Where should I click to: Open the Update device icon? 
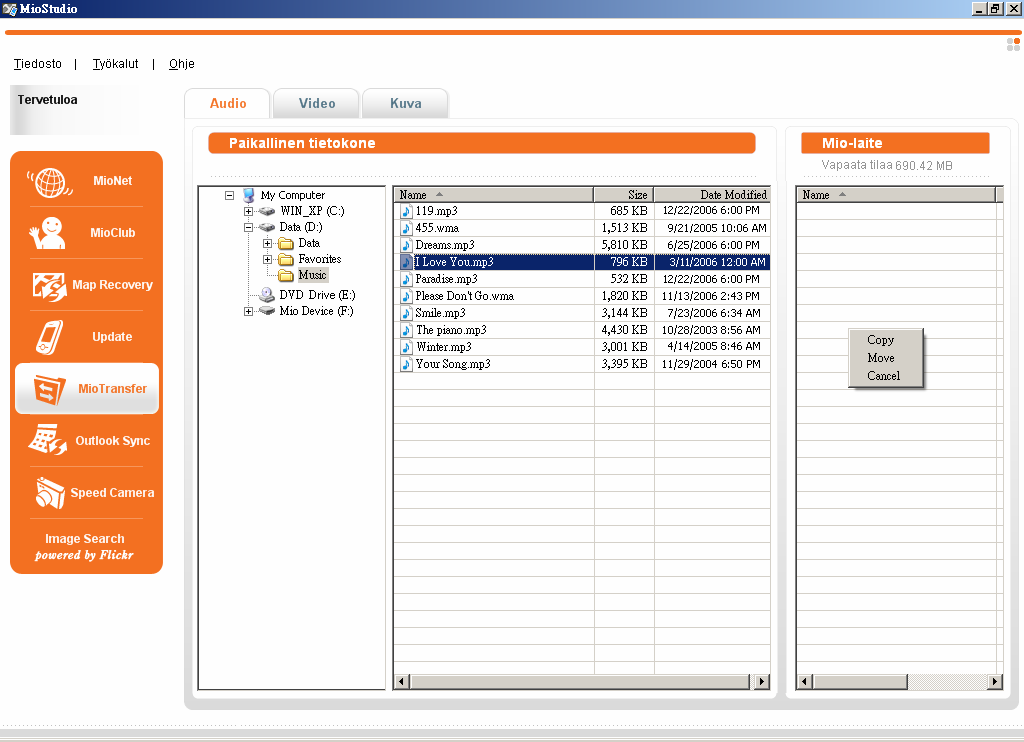tap(50, 337)
